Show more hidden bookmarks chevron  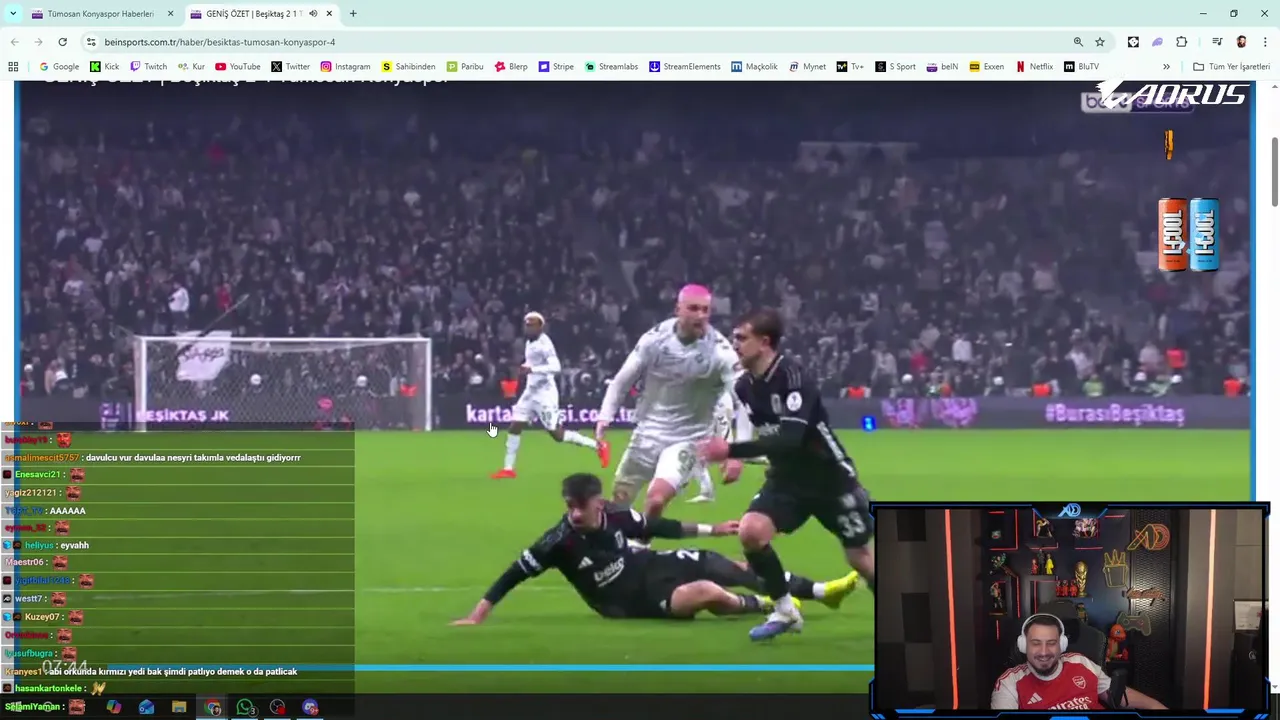[x=1166, y=67]
